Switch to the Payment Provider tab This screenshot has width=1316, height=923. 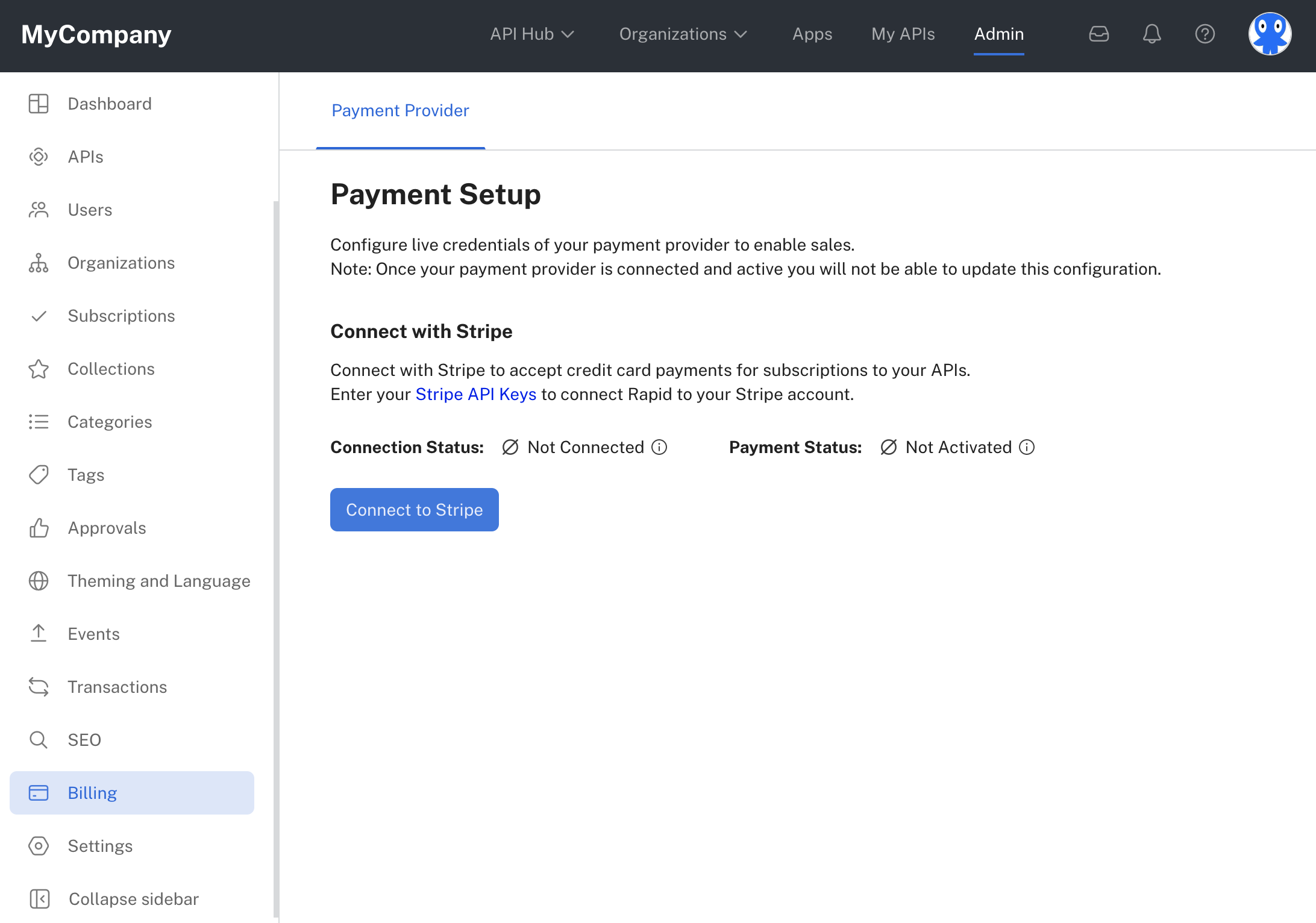400,111
